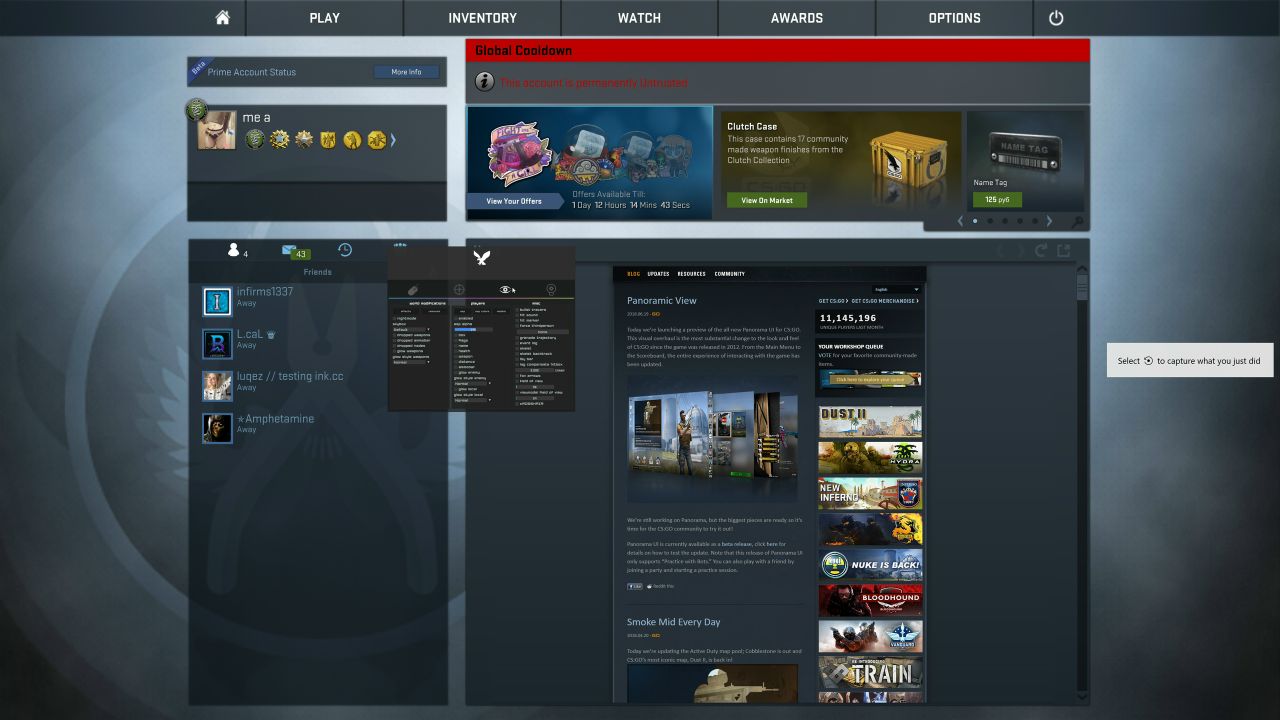This screenshot has height=720, width=1280.
Task: Open the English language dropdown on blog
Action: pyautogui.click(x=896, y=290)
